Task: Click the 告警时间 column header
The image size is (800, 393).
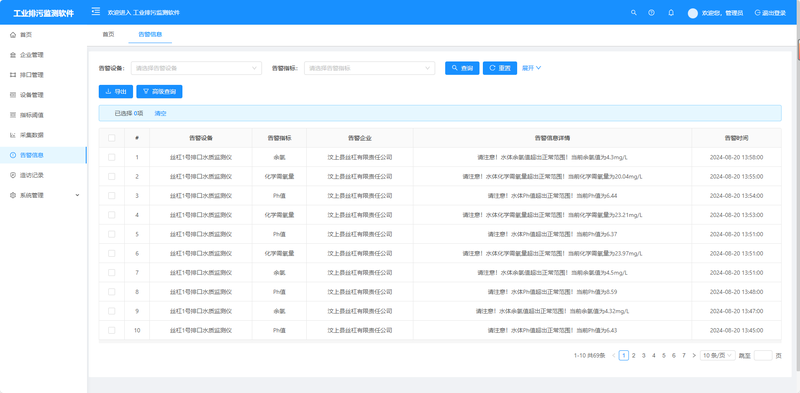Action: [x=736, y=138]
